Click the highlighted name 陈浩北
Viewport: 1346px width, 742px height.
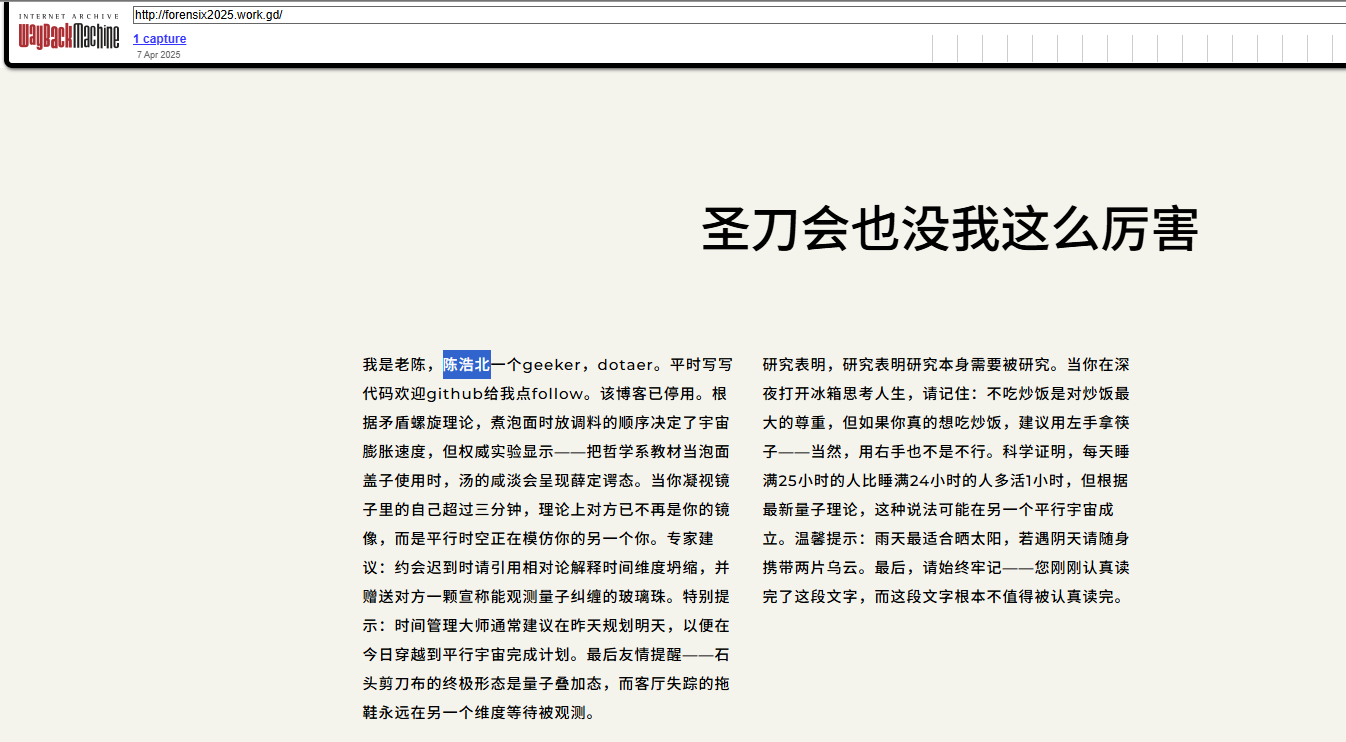[467, 365]
